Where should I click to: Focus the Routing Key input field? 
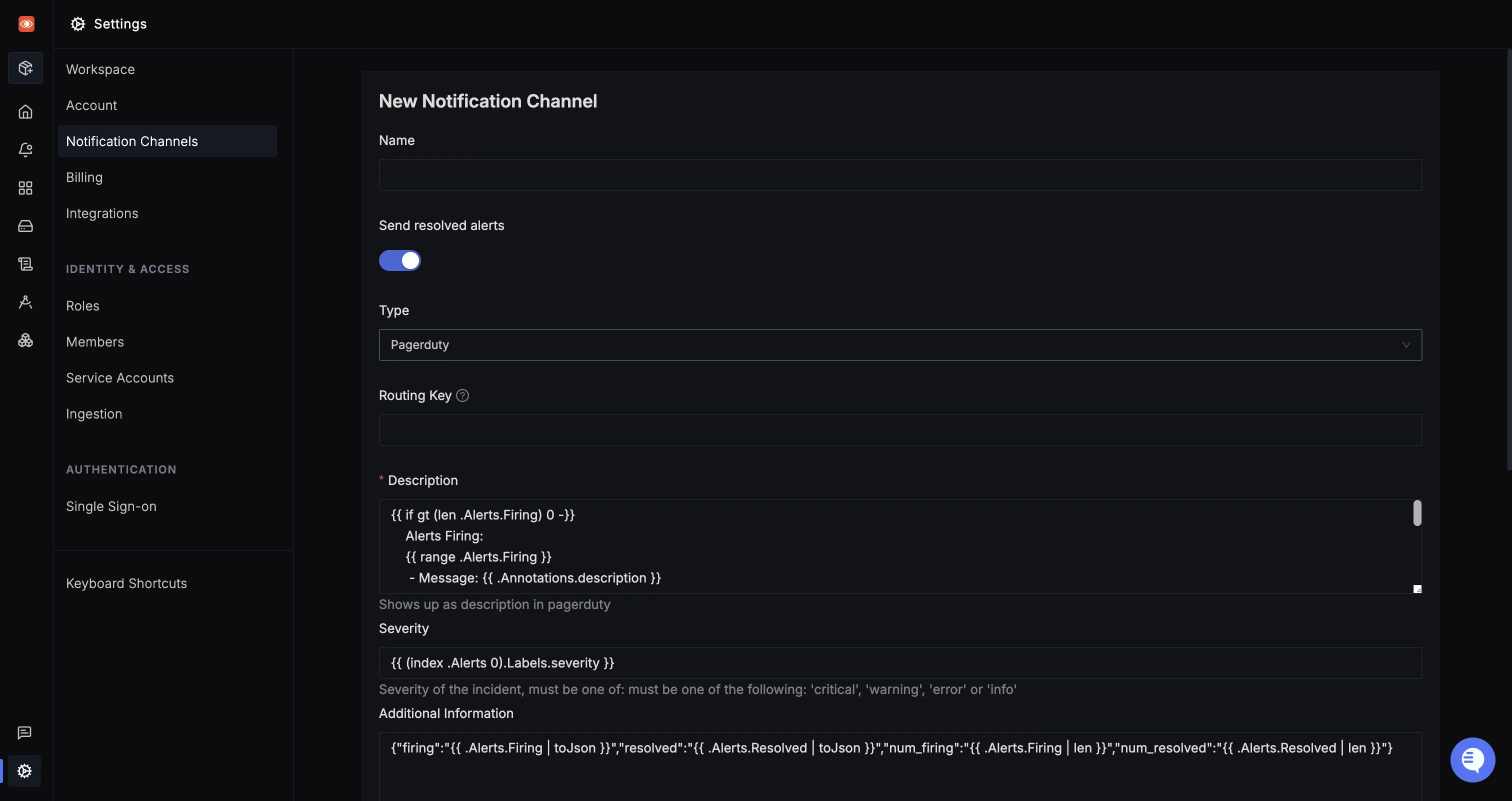900,430
